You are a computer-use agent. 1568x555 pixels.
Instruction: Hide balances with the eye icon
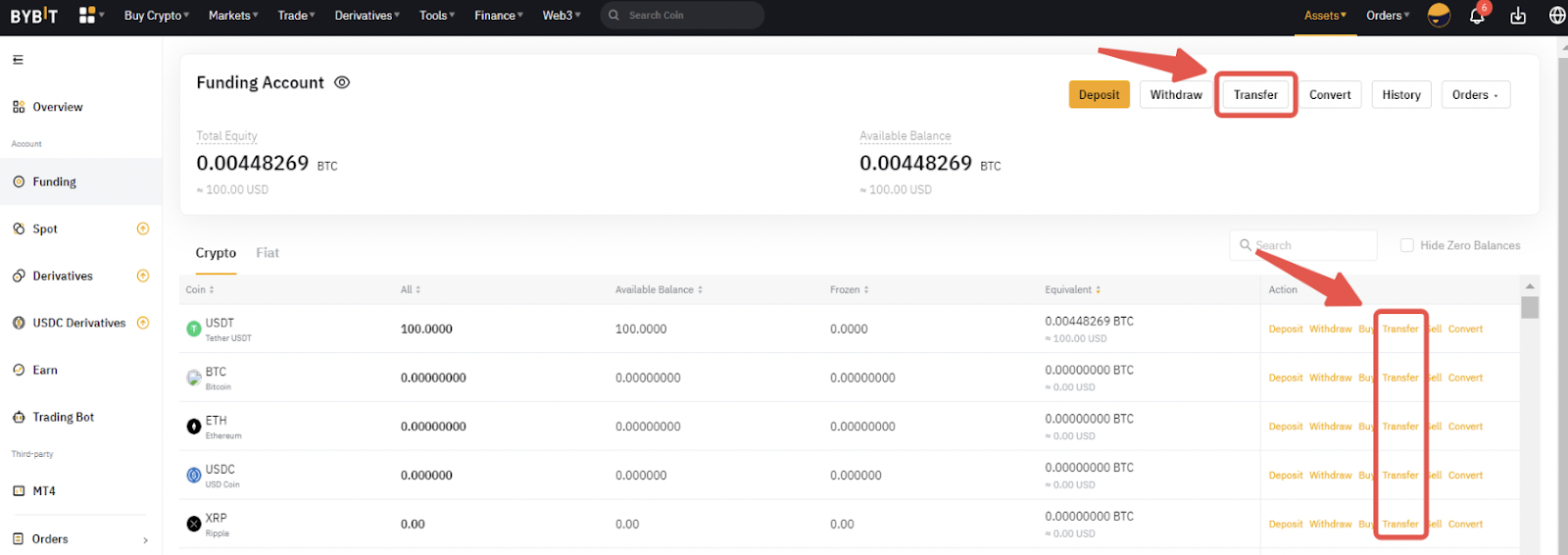[342, 82]
